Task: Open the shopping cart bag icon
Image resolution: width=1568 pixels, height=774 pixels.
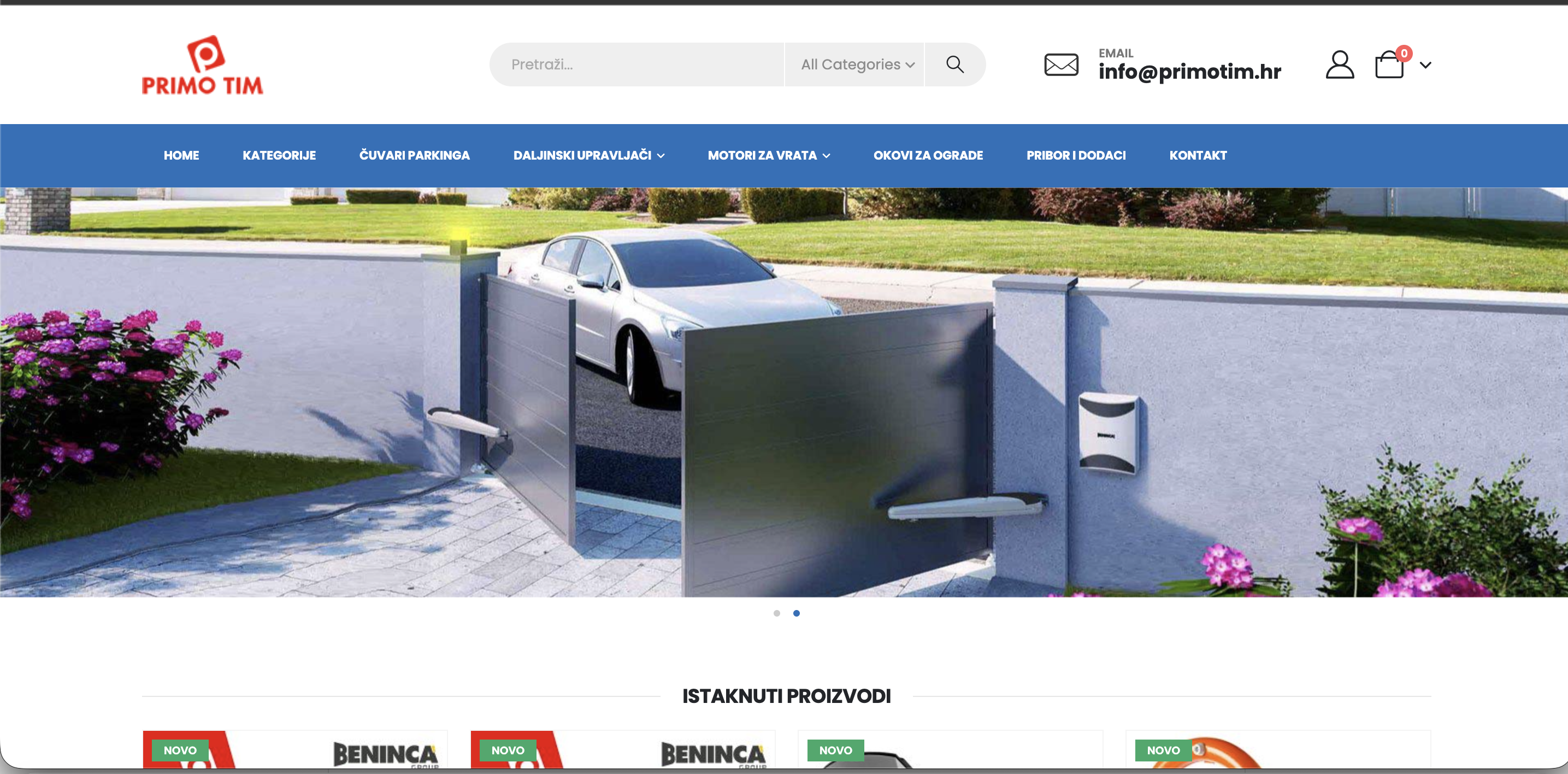Action: coord(1389,64)
